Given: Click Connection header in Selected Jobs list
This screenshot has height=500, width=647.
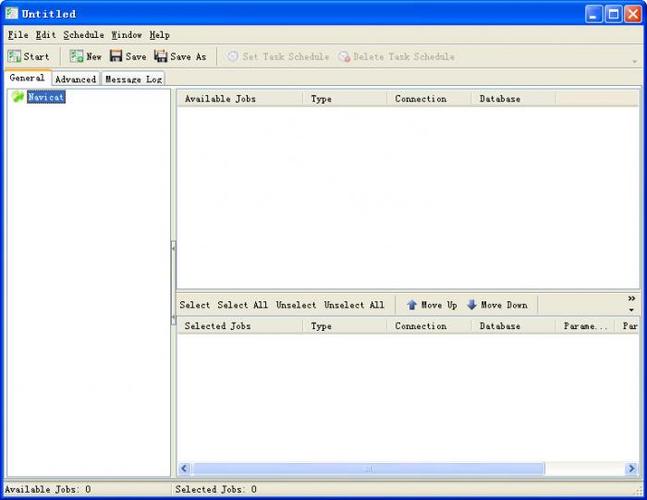Looking at the screenshot, I should (429, 326).
